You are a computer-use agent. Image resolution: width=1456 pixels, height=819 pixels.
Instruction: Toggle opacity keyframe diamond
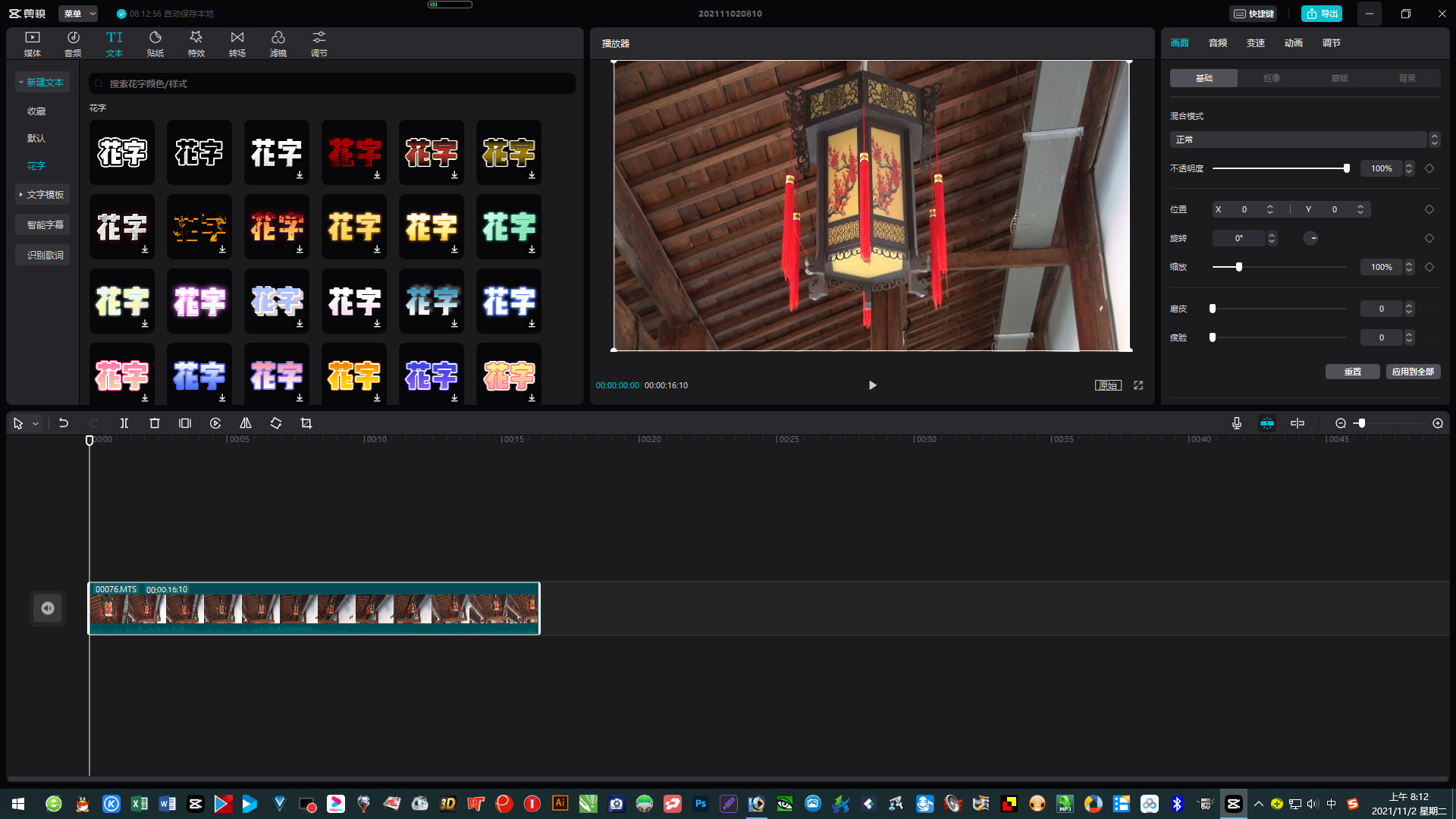click(x=1429, y=168)
